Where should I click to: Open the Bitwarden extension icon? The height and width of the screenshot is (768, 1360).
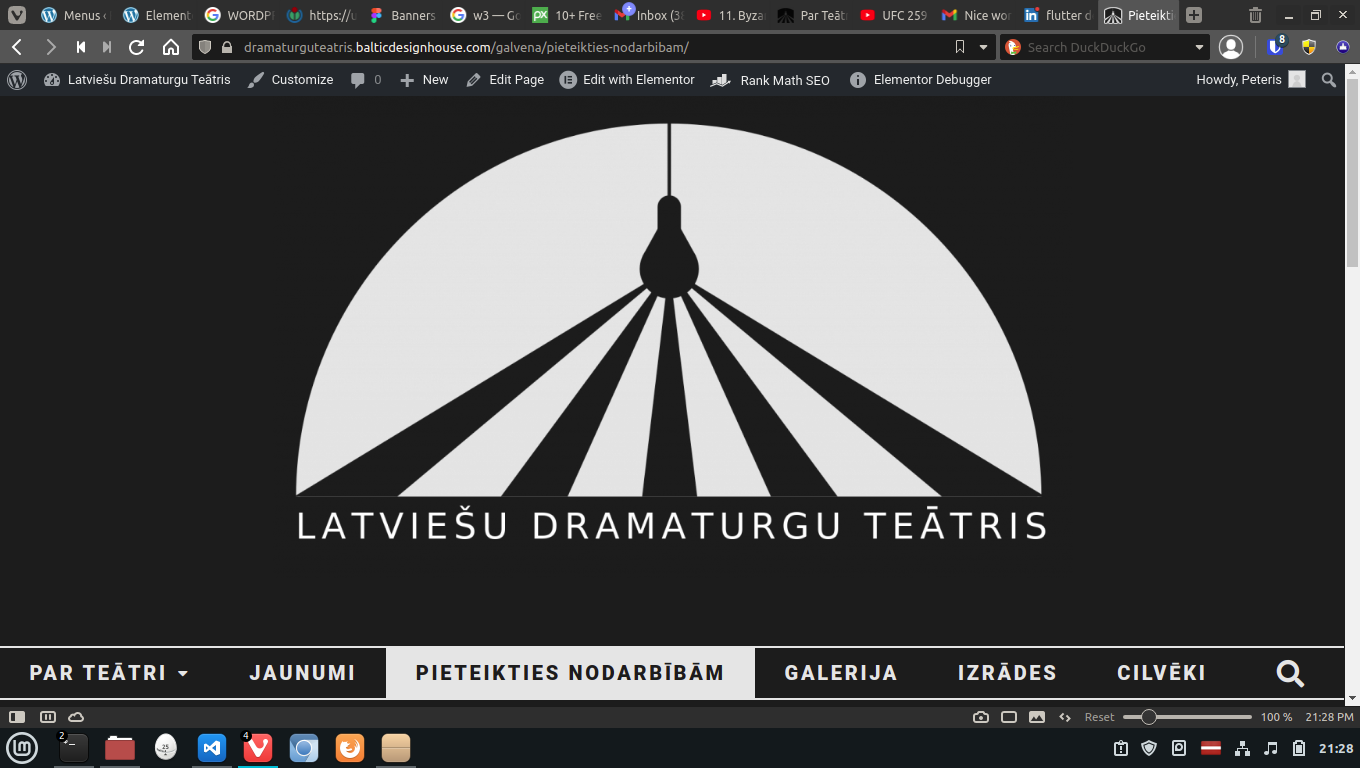coord(1275,47)
